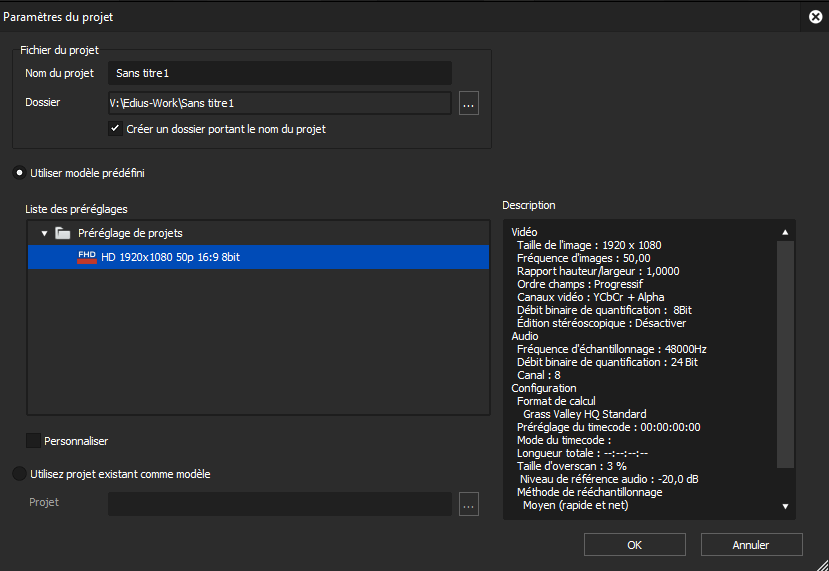Collapse the Préréglage de projets tree

44,233
